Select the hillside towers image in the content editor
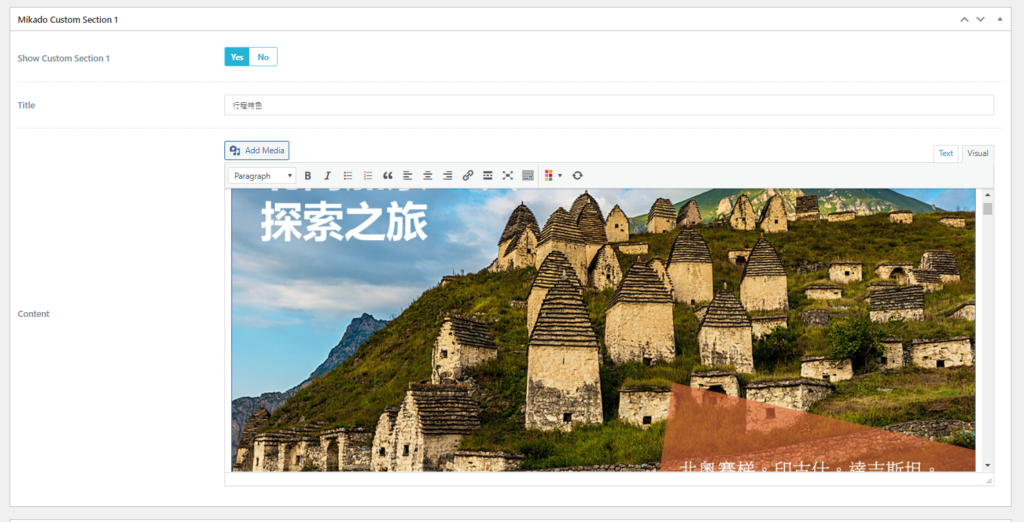 point(603,330)
